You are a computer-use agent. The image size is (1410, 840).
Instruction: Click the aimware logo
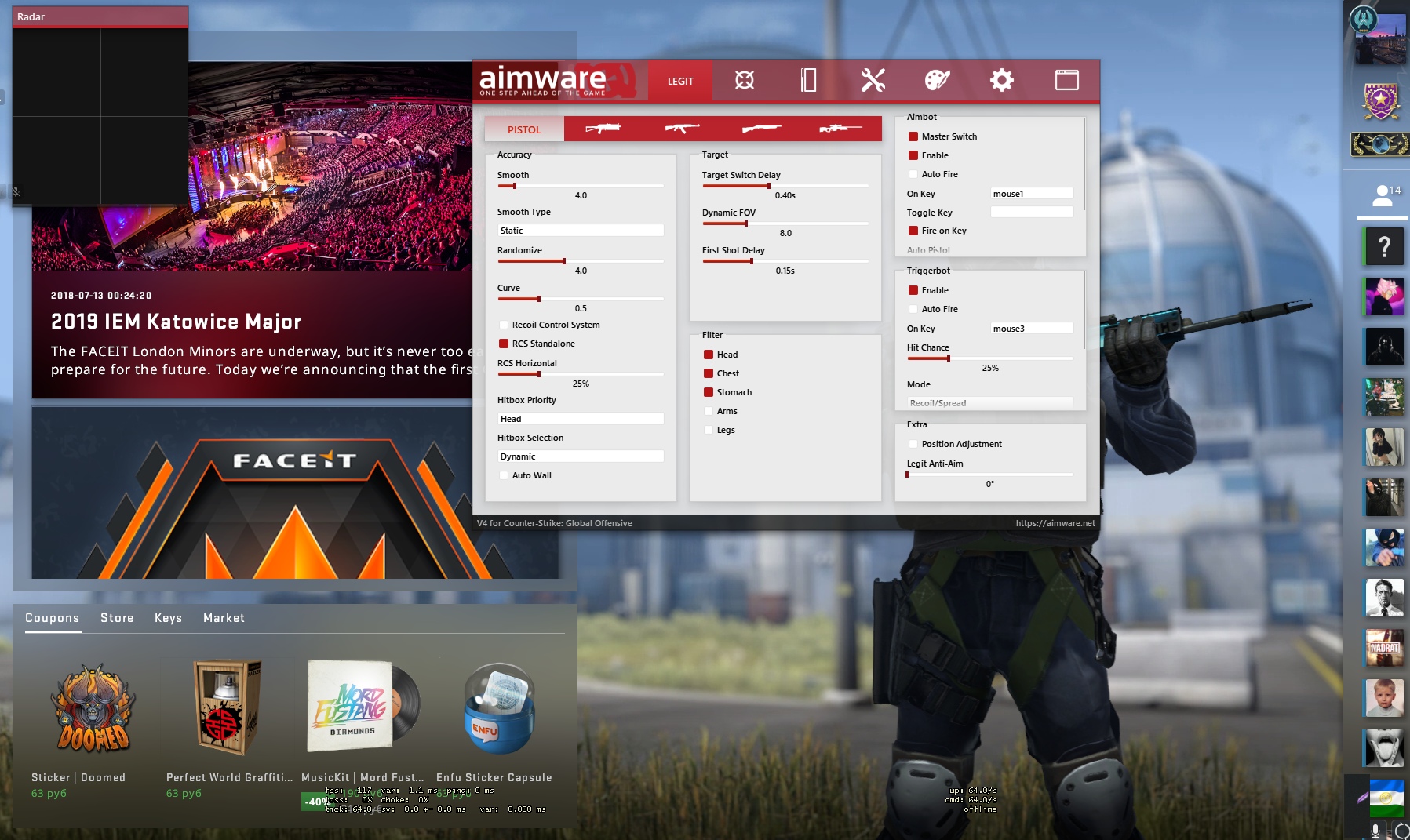click(543, 81)
